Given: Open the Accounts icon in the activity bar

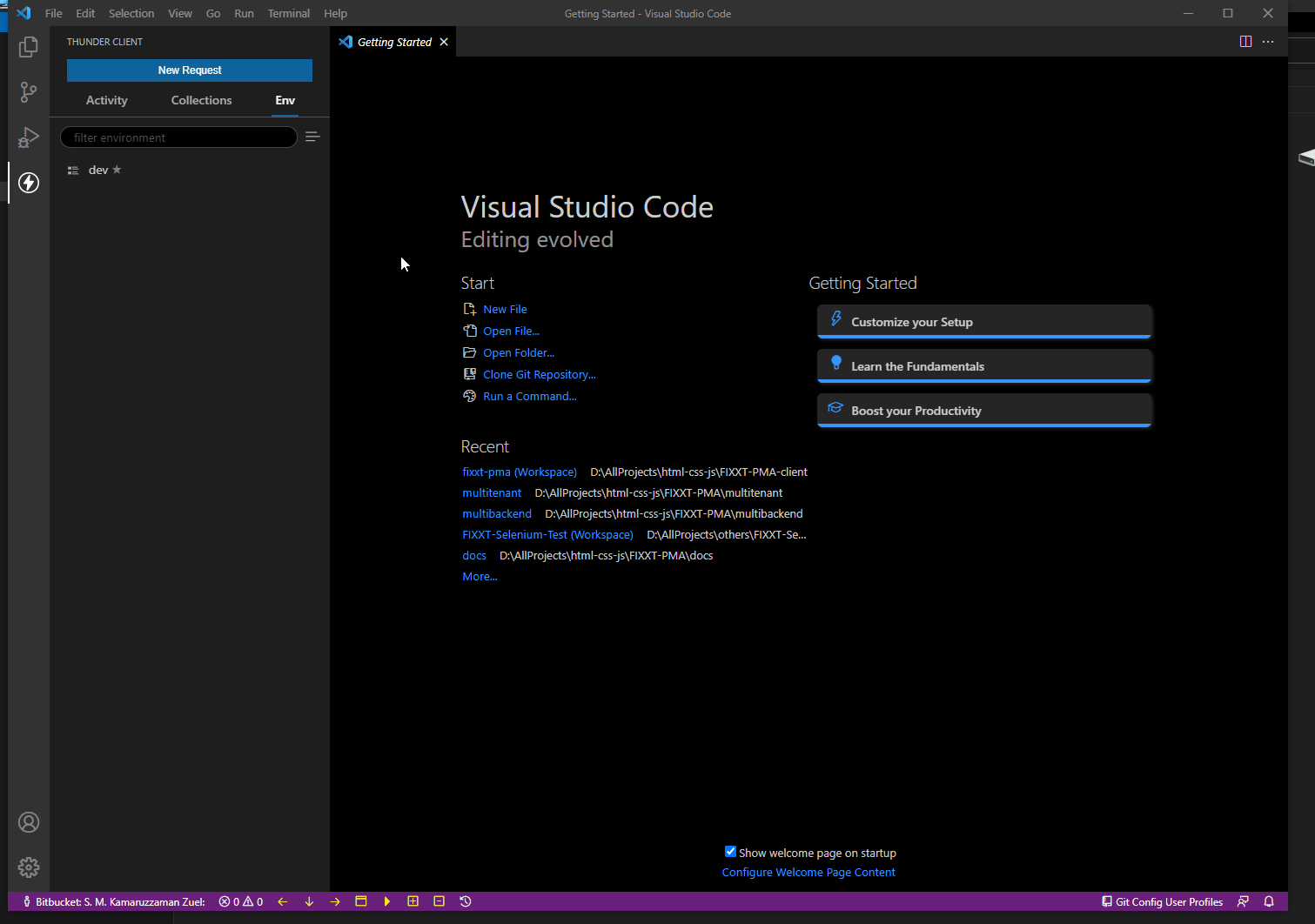Looking at the screenshot, I should click(29, 821).
